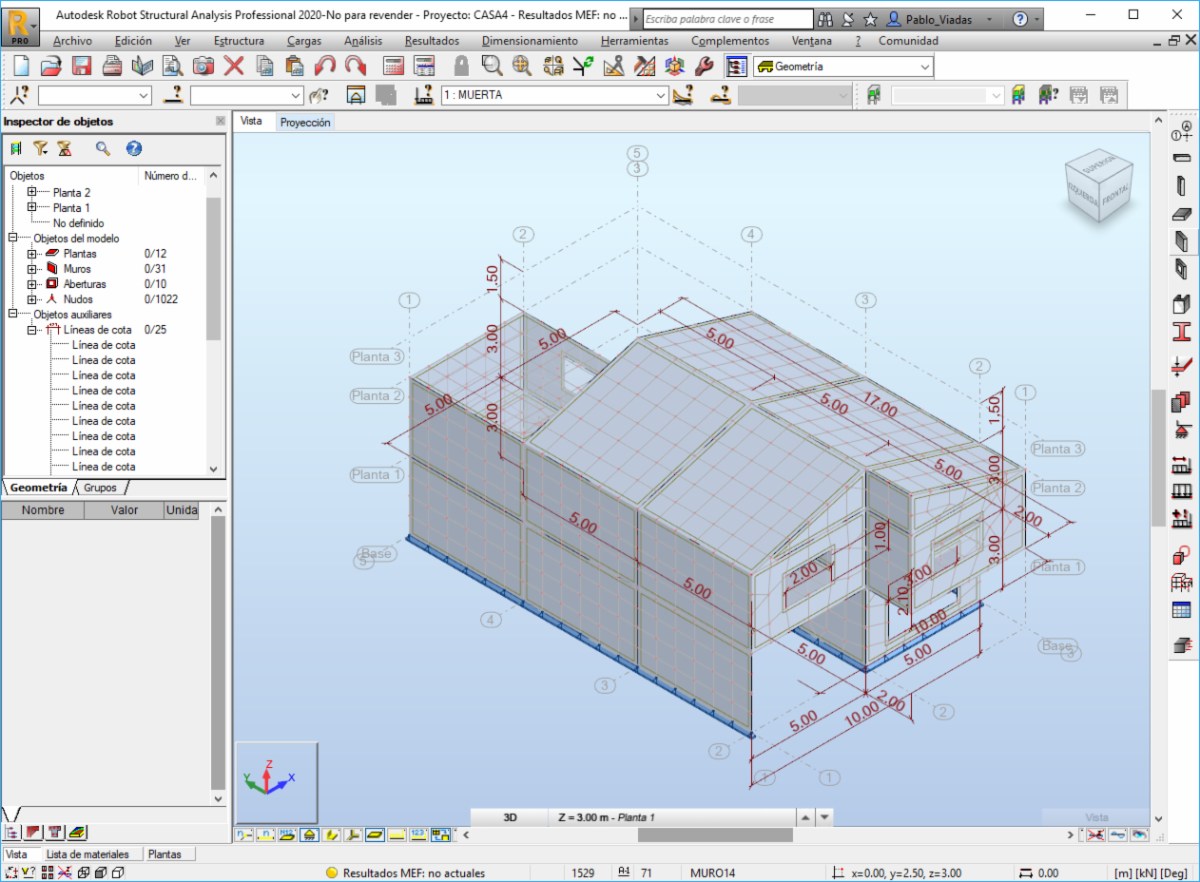Open the Resultados menu
The width and height of the screenshot is (1200, 882).
click(x=431, y=41)
